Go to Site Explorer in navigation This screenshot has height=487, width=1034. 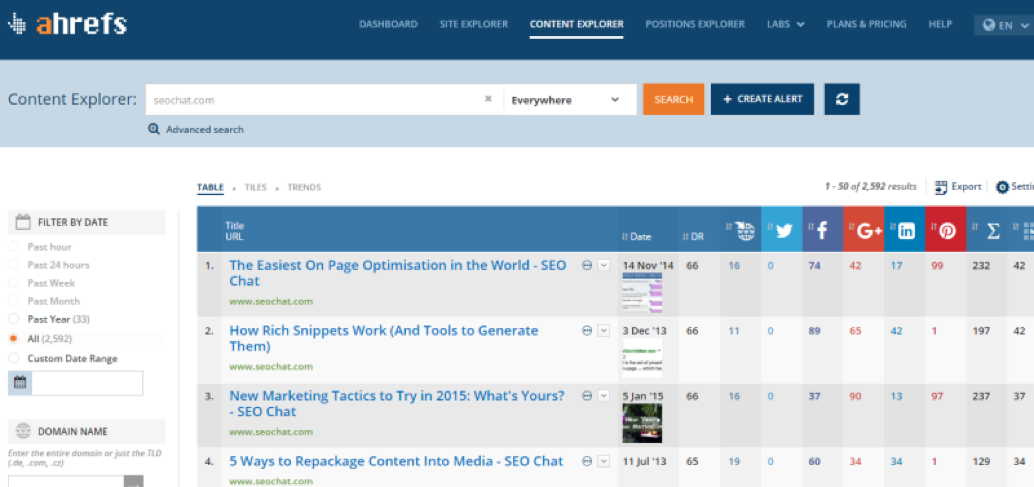(473, 24)
